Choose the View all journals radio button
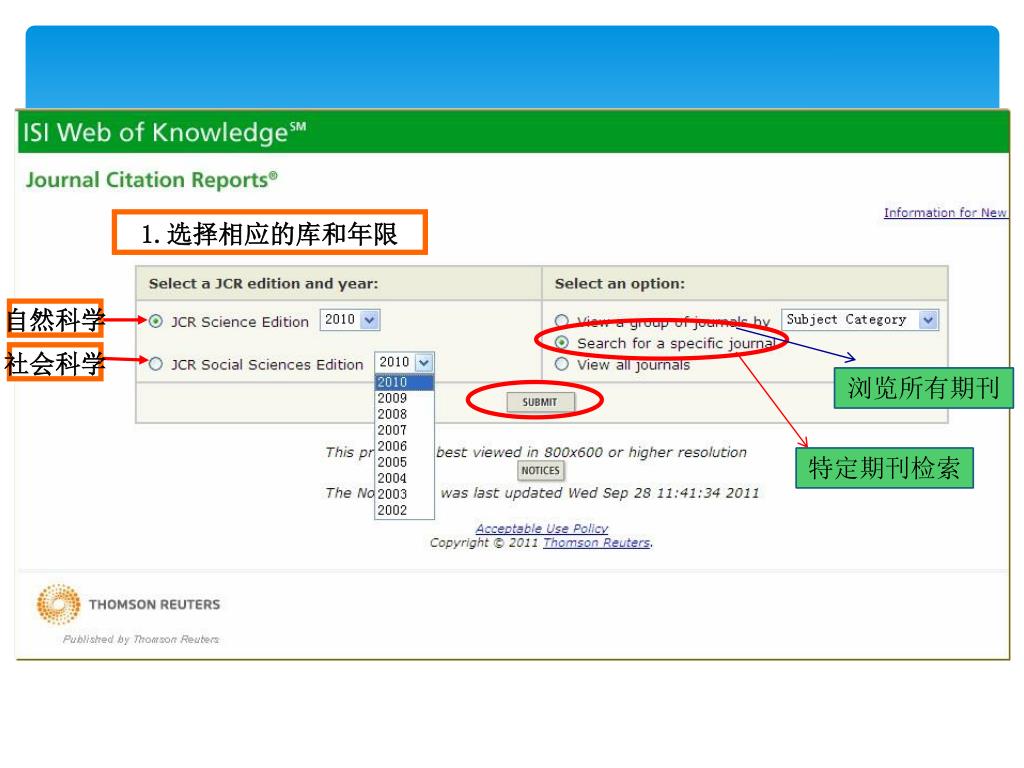This screenshot has height=768, width=1024. 562,364
